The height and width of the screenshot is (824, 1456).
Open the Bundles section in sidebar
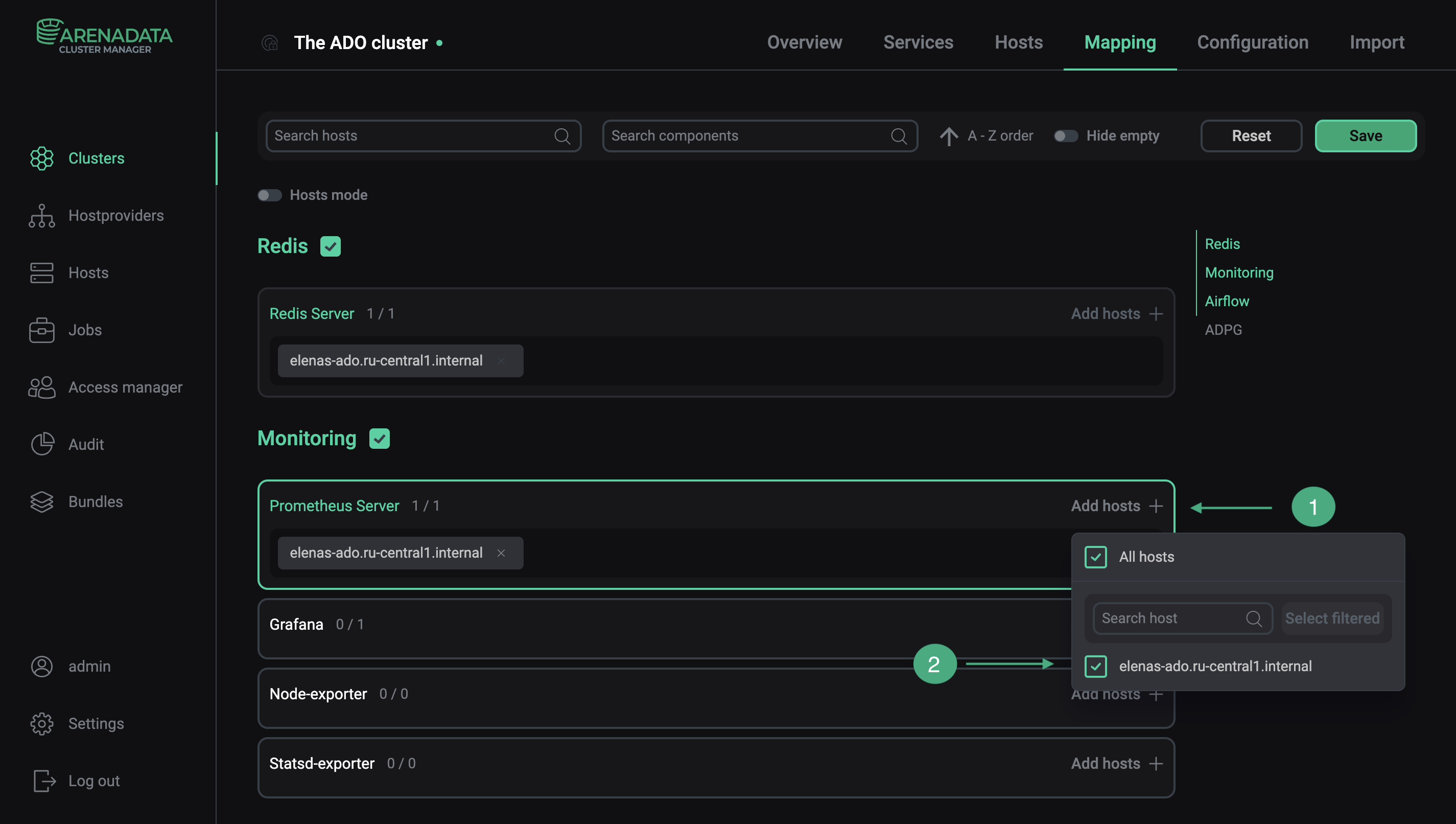[x=95, y=501]
